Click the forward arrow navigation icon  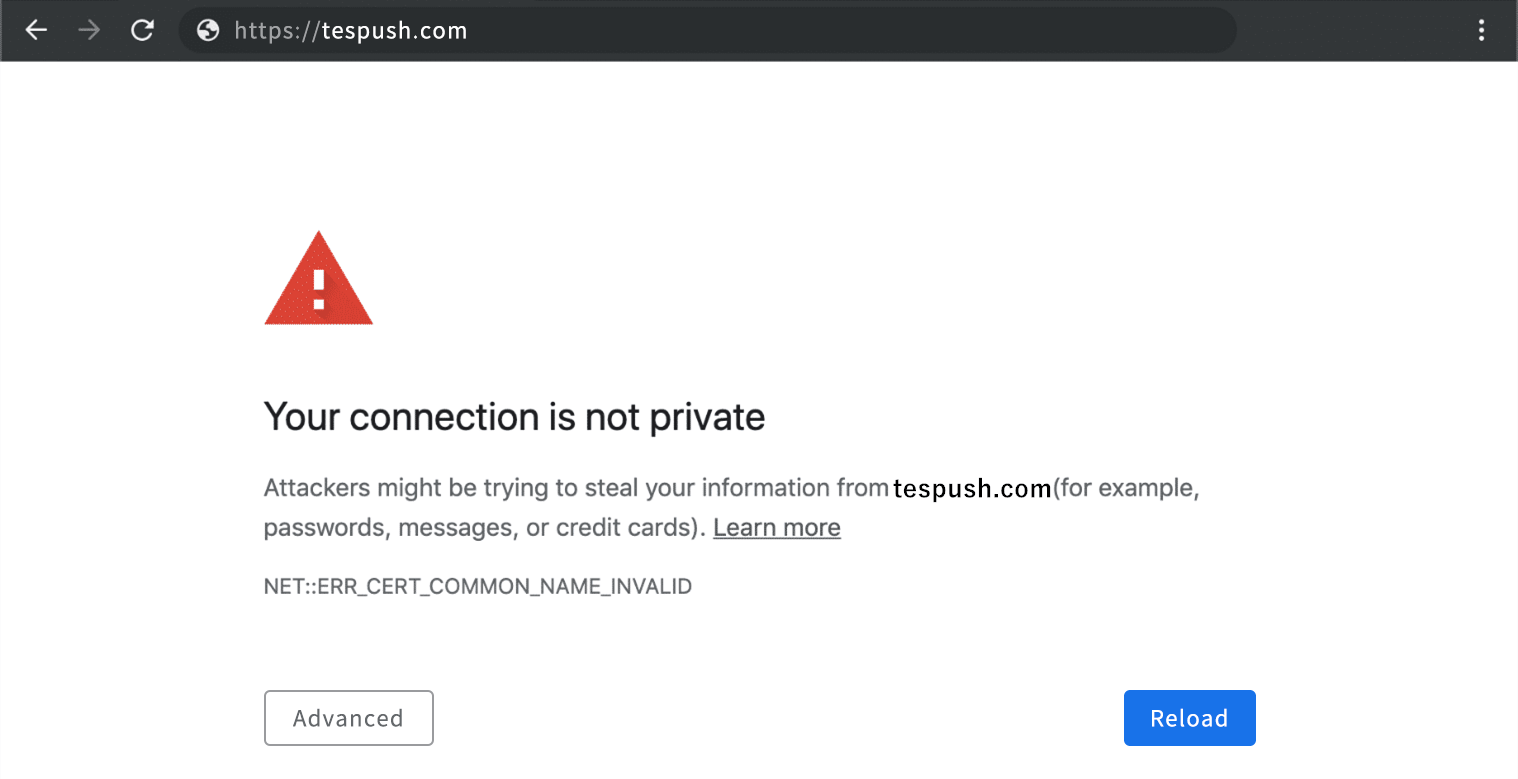(90, 30)
